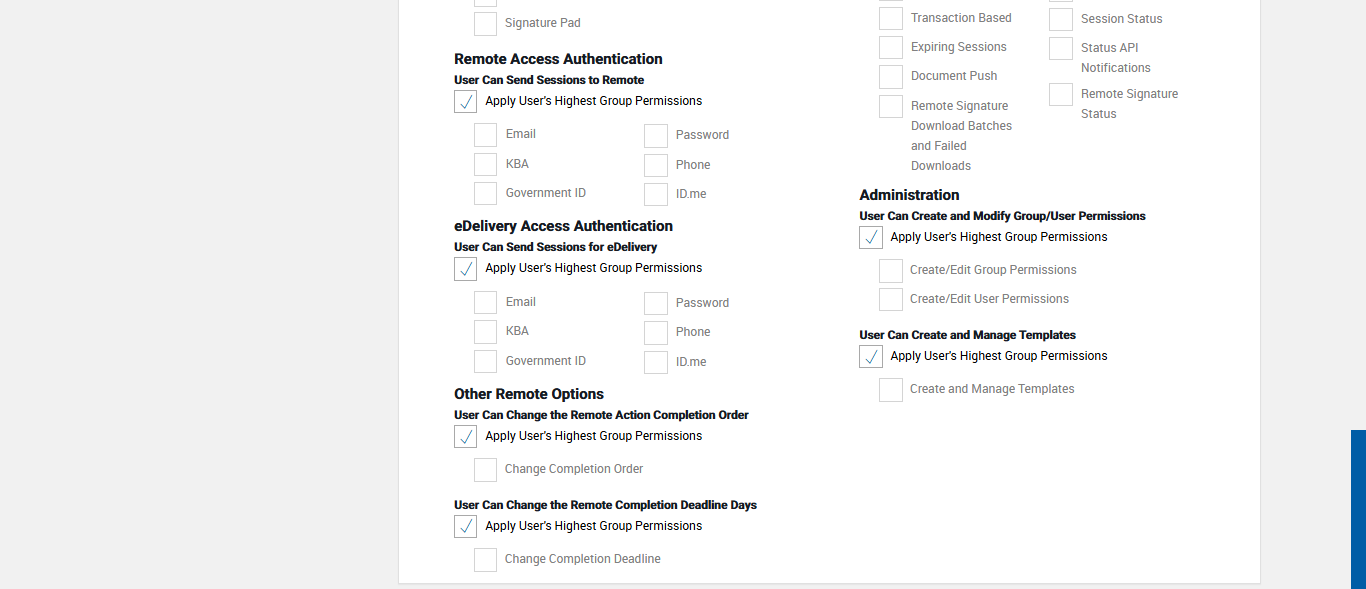Tick the Session Status checkbox
This screenshot has width=1366, height=589.
[x=1061, y=20]
